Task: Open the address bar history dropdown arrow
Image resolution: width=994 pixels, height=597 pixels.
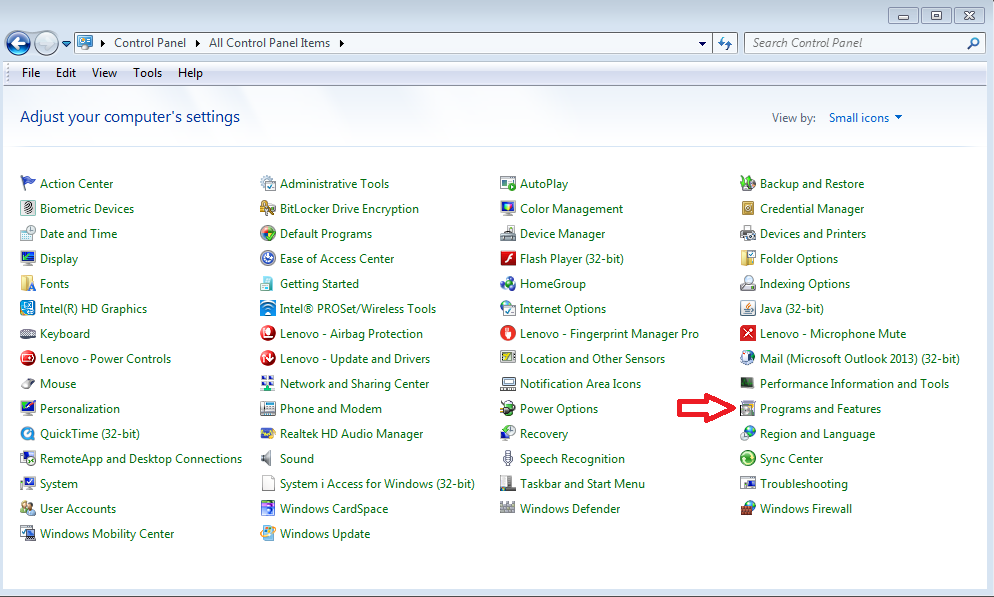Action: click(x=703, y=44)
